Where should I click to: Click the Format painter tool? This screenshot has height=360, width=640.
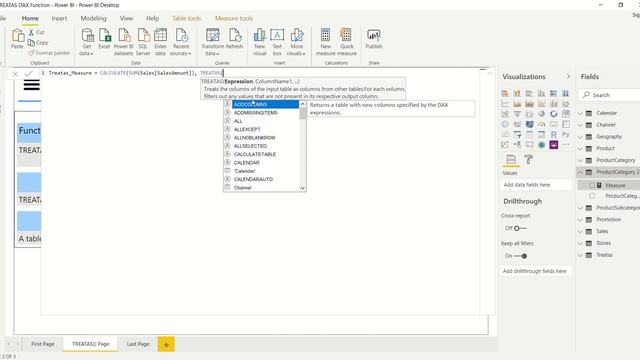(49, 53)
